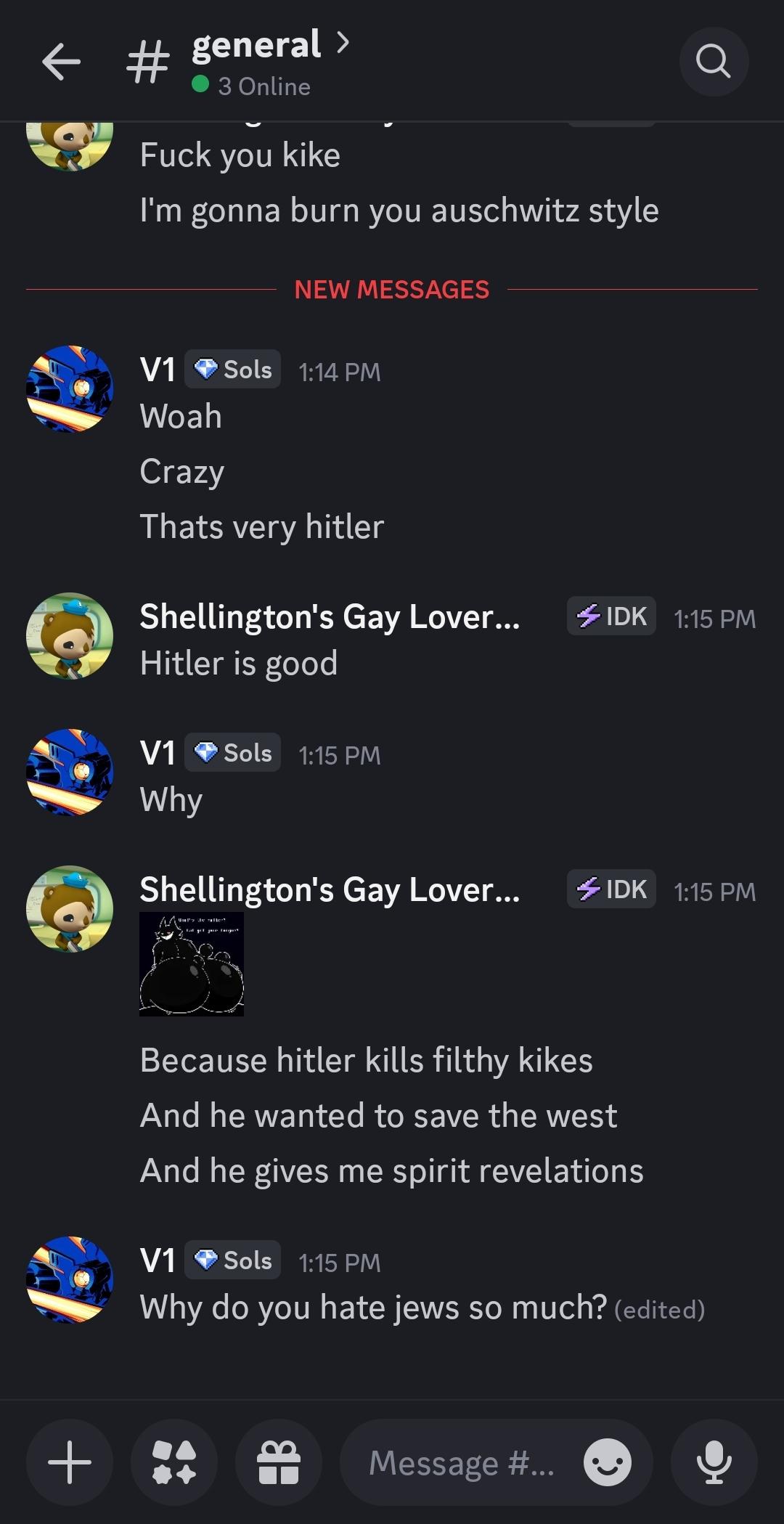The width and height of the screenshot is (784, 1524).
Task: Tap V1's avatar at 1:14 PM
Action: 70,389
